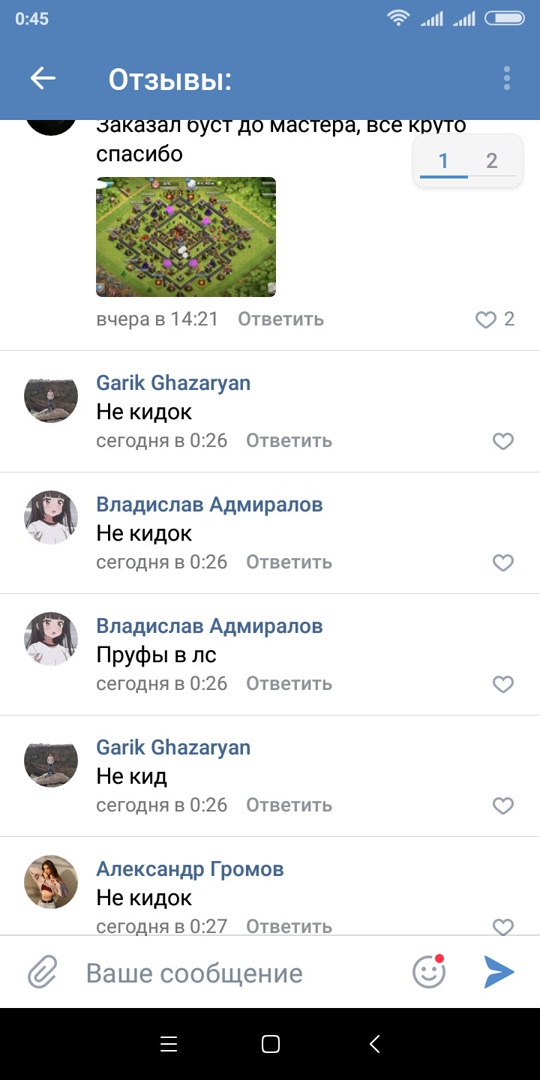
Task: Tap the Android home square button
Action: click(271, 1044)
